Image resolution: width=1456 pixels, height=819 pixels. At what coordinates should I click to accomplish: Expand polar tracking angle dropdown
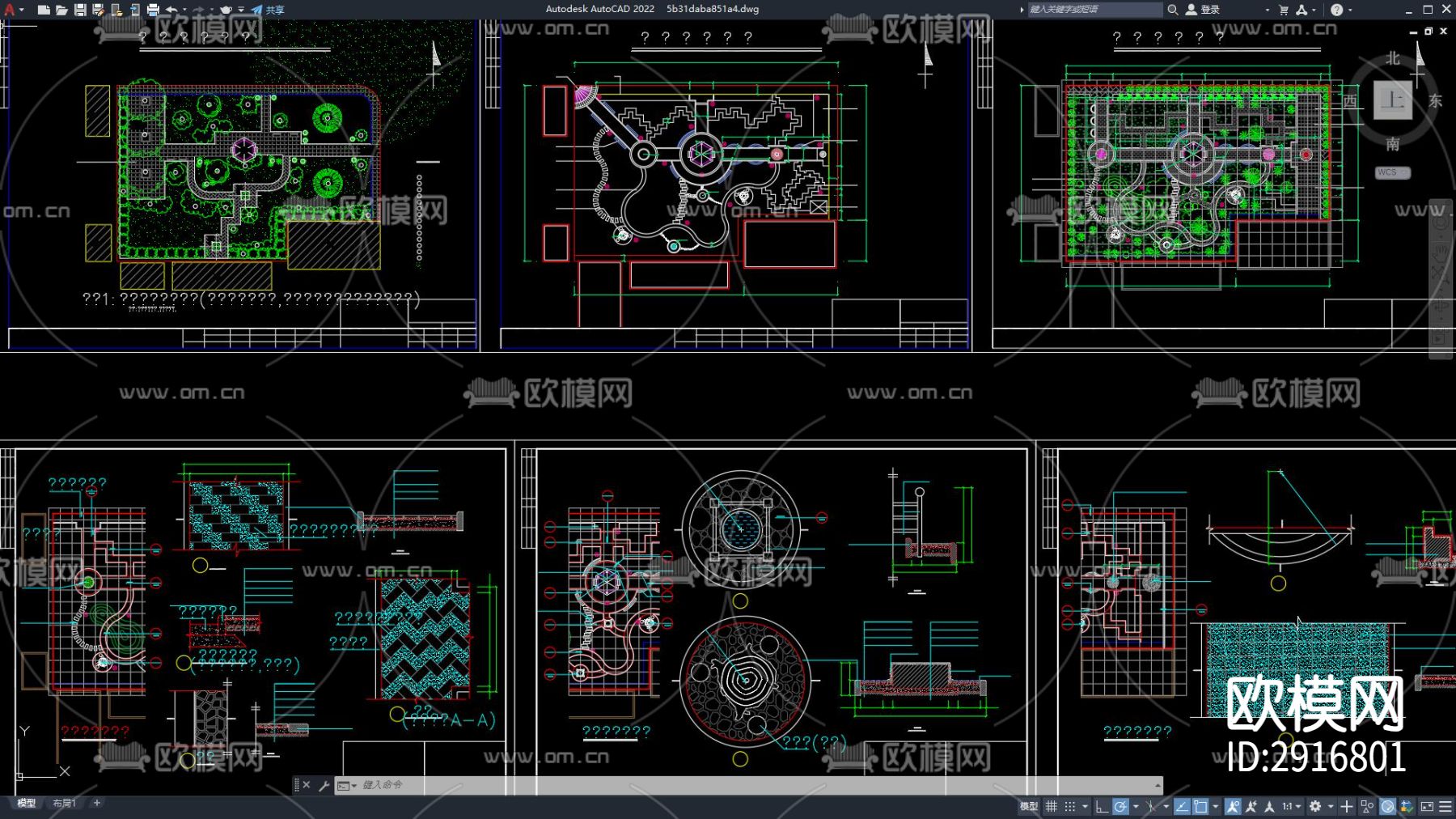(x=1135, y=806)
